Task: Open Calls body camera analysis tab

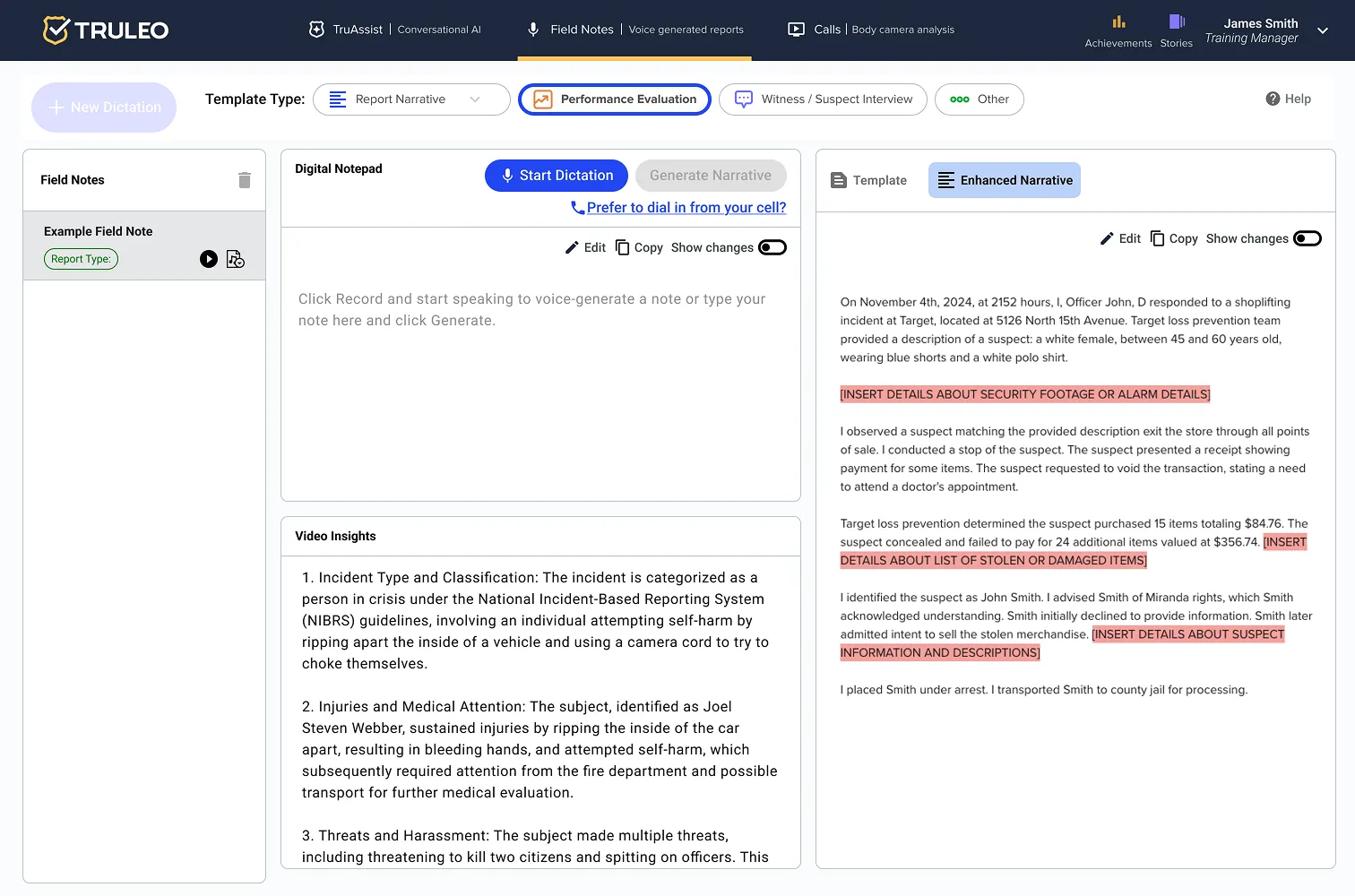Action: click(870, 30)
